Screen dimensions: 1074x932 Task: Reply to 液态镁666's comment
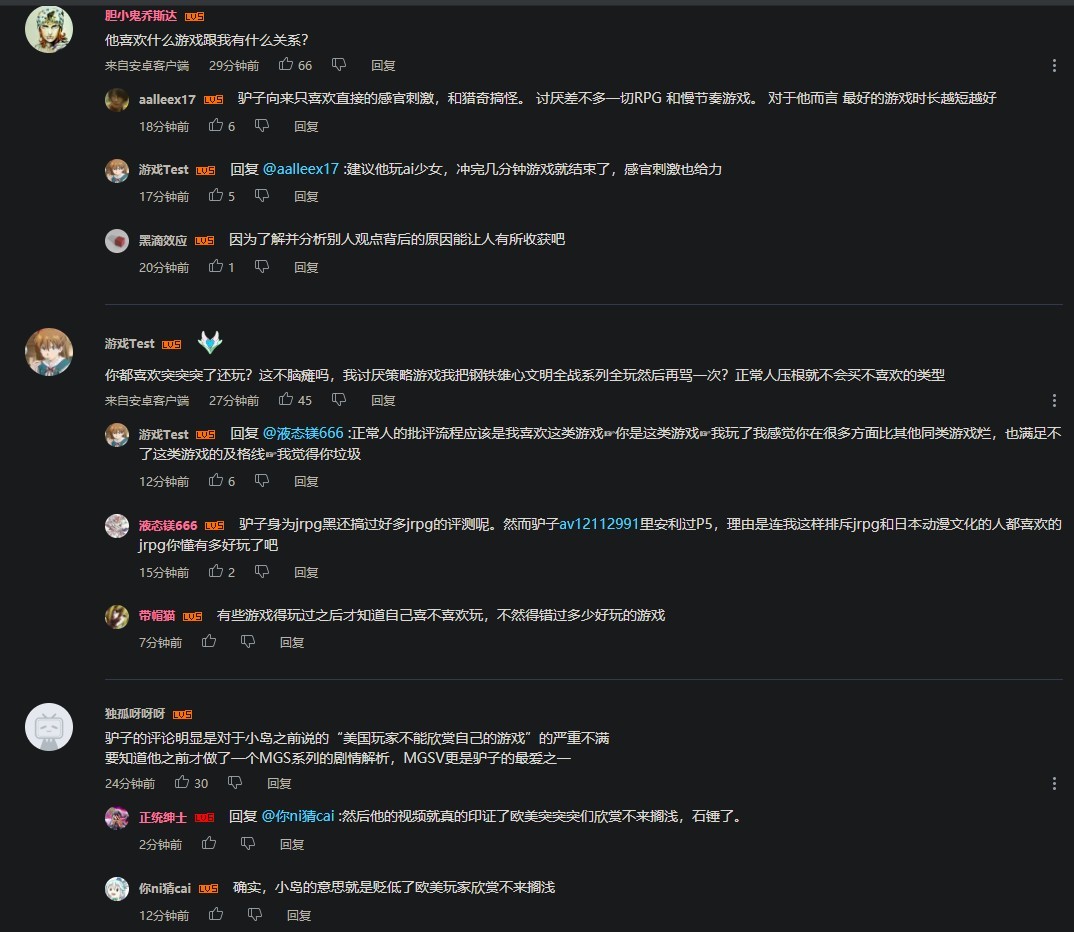point(306,572)
